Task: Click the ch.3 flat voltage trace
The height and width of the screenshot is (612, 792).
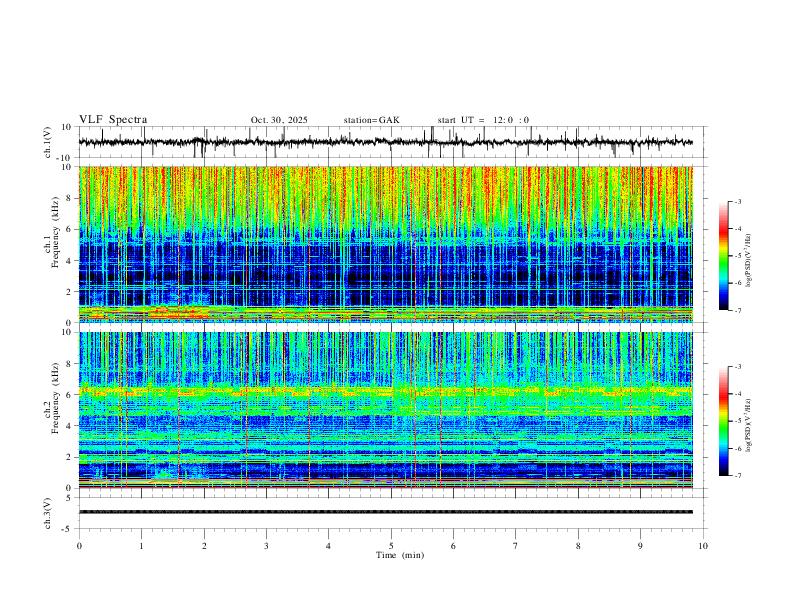Action: tap(385, 512)
